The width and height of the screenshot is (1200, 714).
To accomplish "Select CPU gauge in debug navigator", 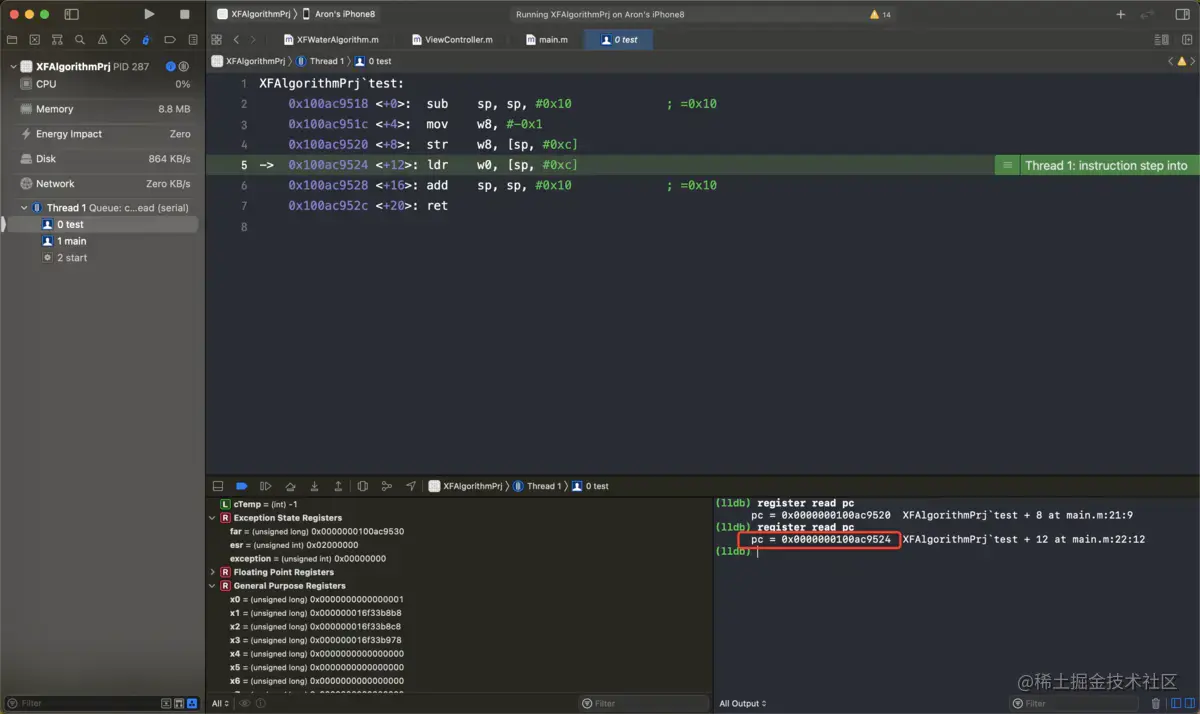I will (103, 84).
